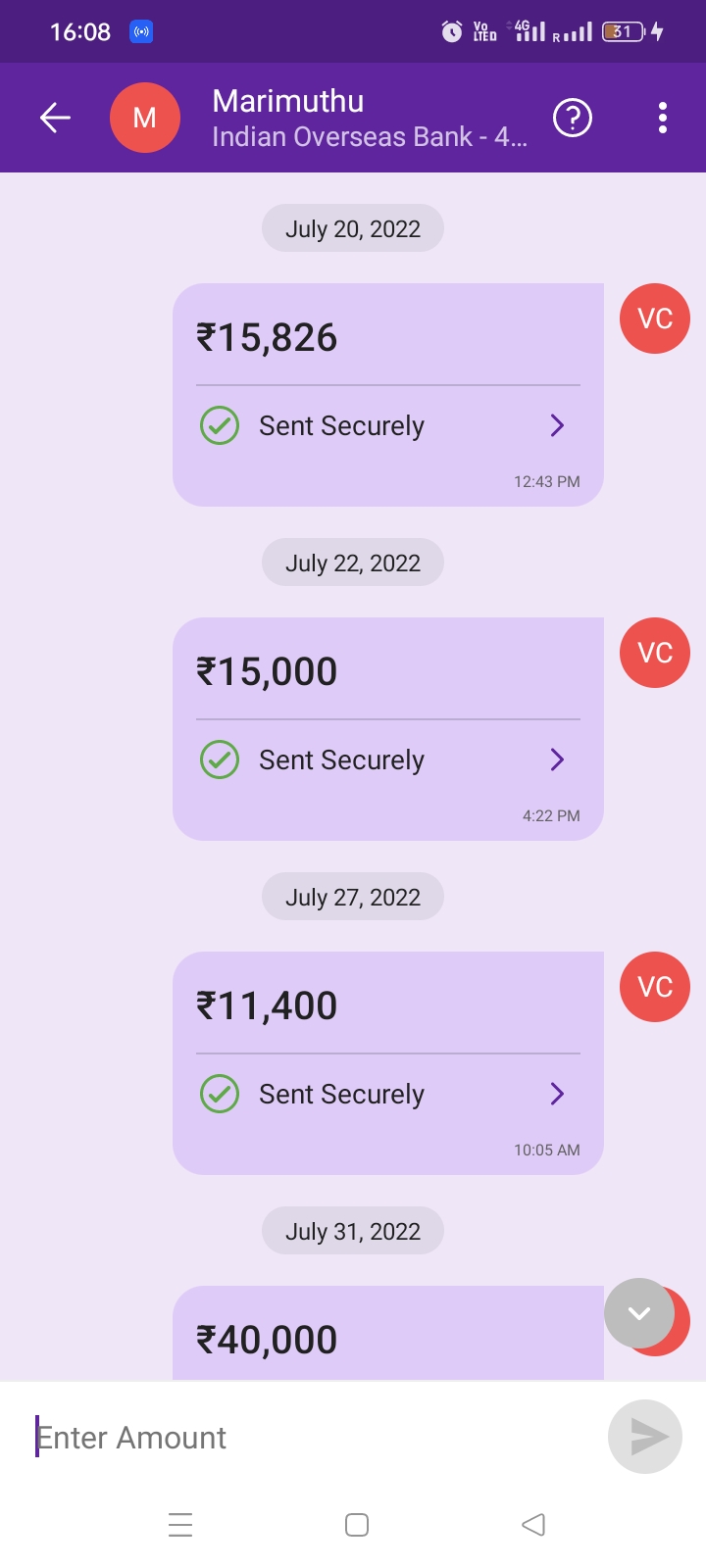Open Marimuthu's red M avatar
This screenshot has width=706, height=1568.
[144, 119]
